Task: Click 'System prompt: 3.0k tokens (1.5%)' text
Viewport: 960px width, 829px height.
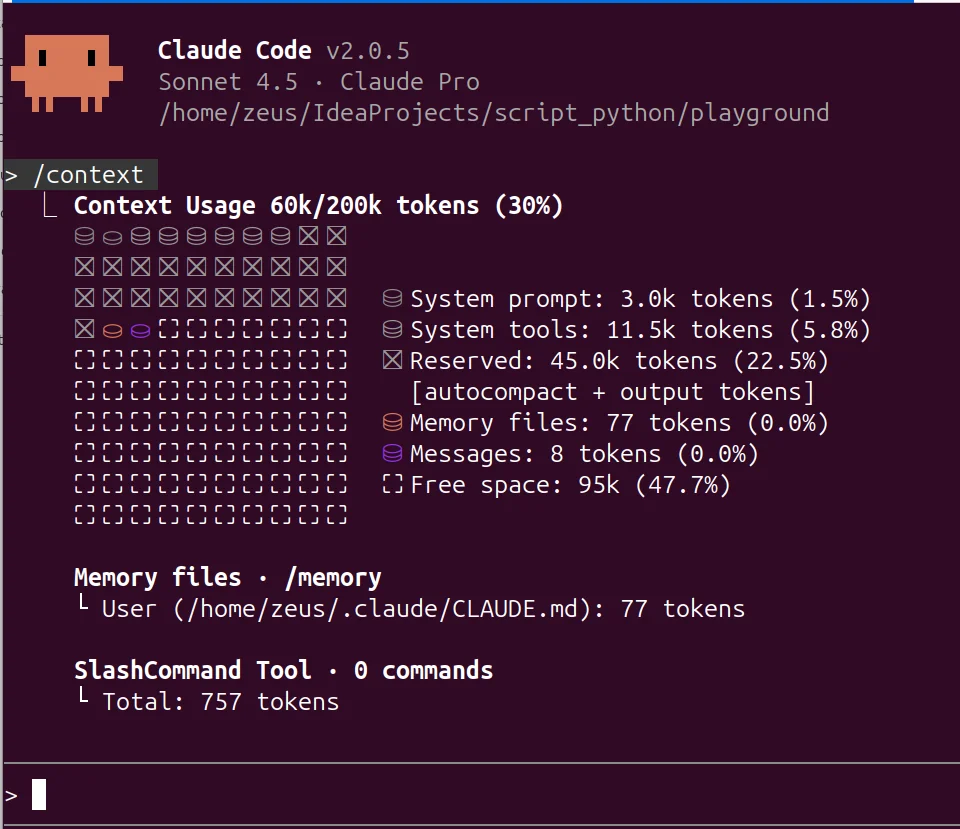Action: point(640,299)
